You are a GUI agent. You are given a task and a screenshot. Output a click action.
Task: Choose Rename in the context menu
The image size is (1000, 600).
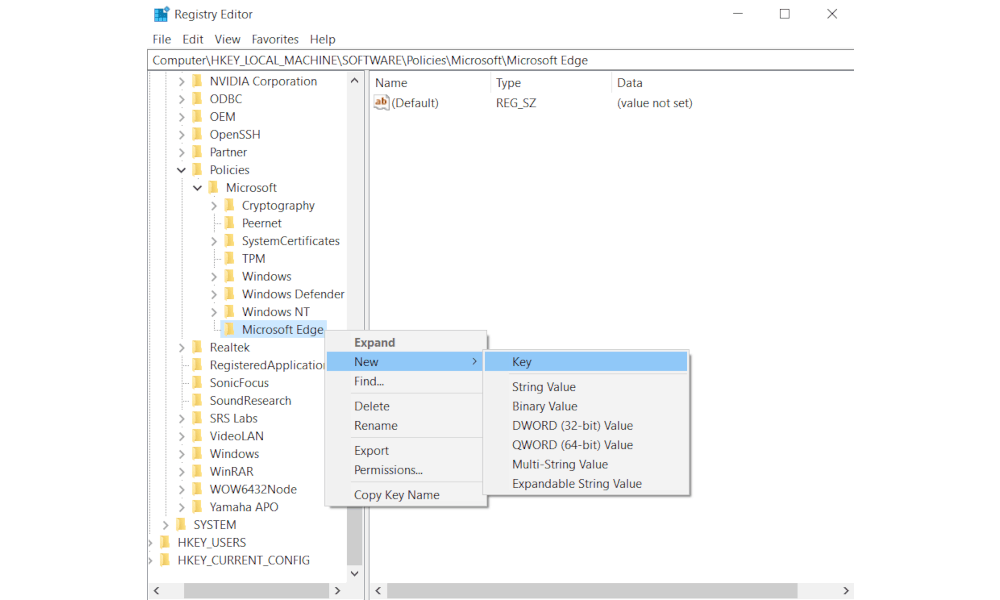(406, 425)
